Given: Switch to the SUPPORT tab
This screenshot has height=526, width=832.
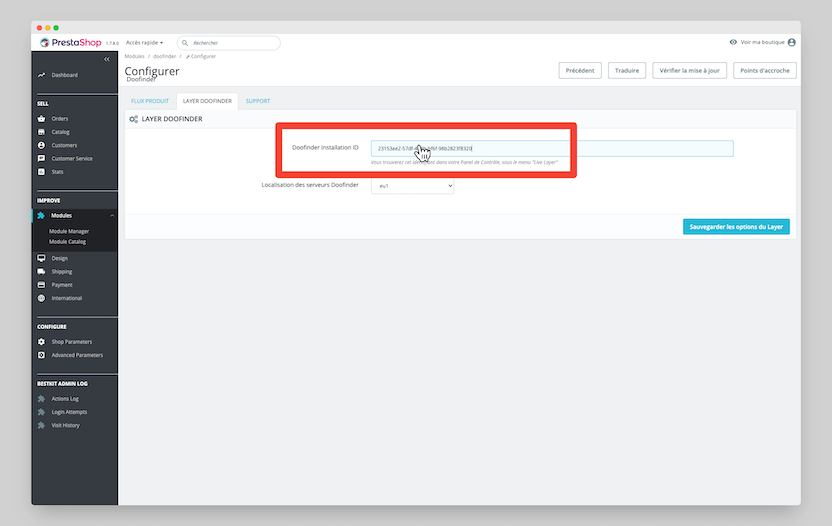Looking at the screenshot, I should (258, 101).
